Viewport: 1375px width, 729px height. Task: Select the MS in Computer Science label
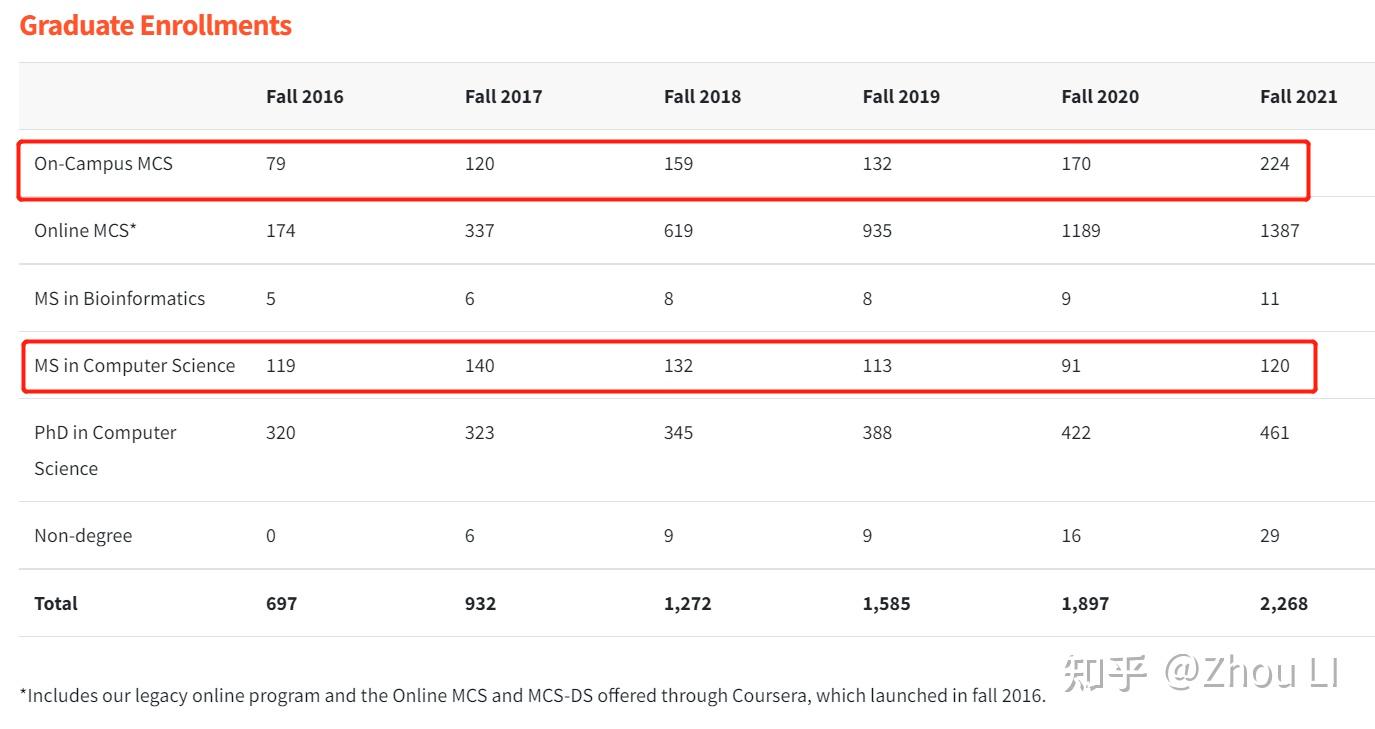pos(134,365)
